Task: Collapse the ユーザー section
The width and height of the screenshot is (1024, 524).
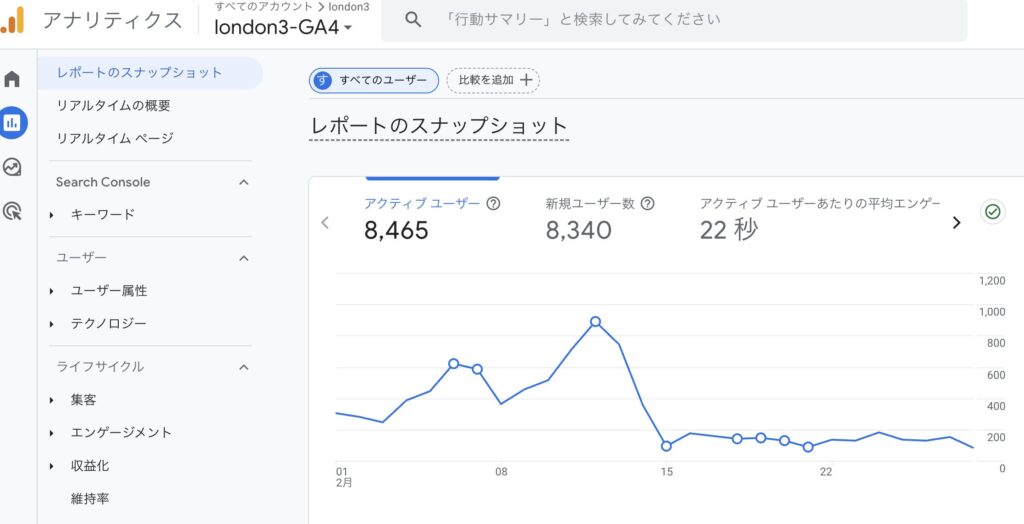Action: 243,258
